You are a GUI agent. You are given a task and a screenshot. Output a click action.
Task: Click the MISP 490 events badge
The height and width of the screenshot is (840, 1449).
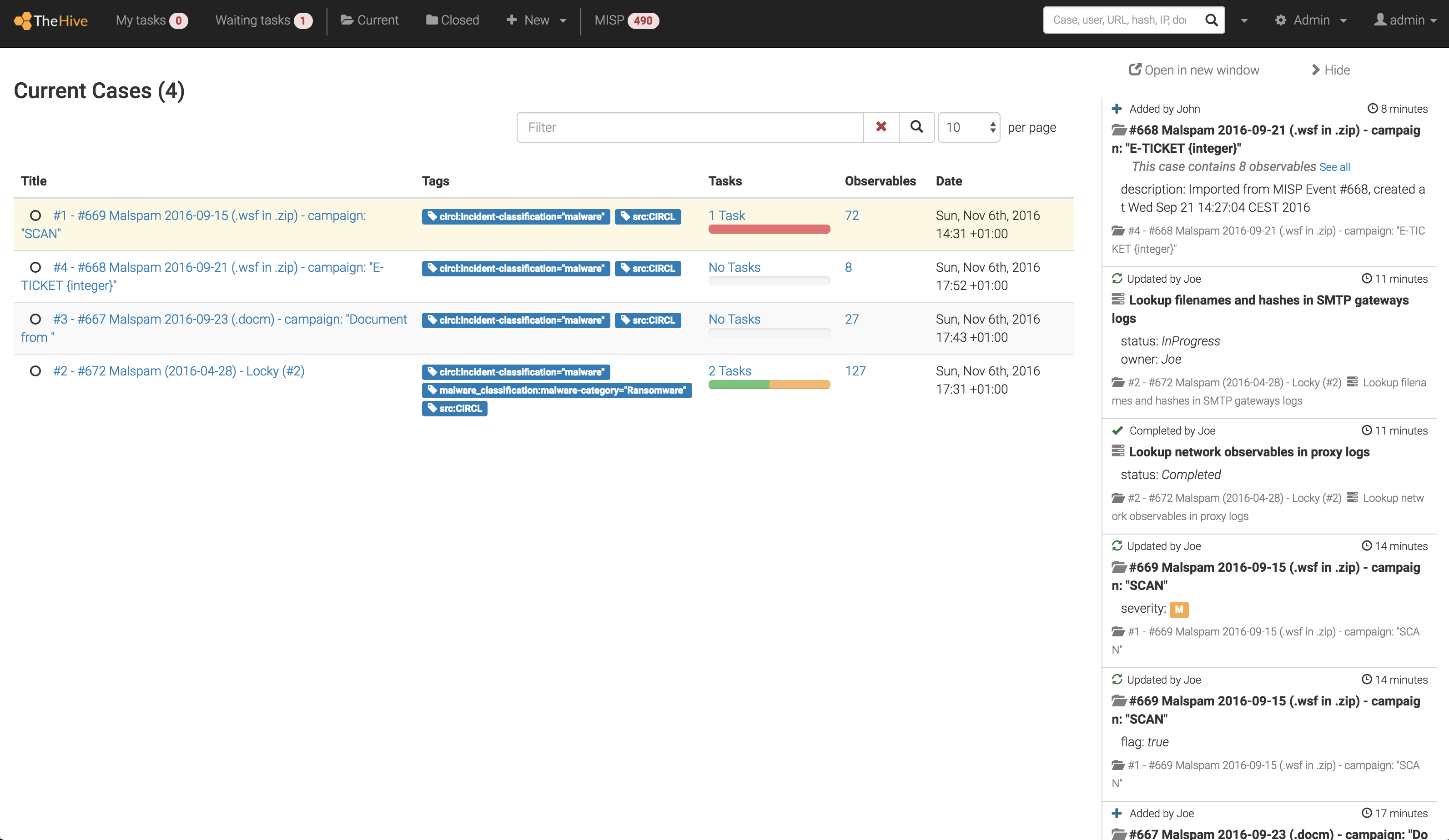(642, 21)
